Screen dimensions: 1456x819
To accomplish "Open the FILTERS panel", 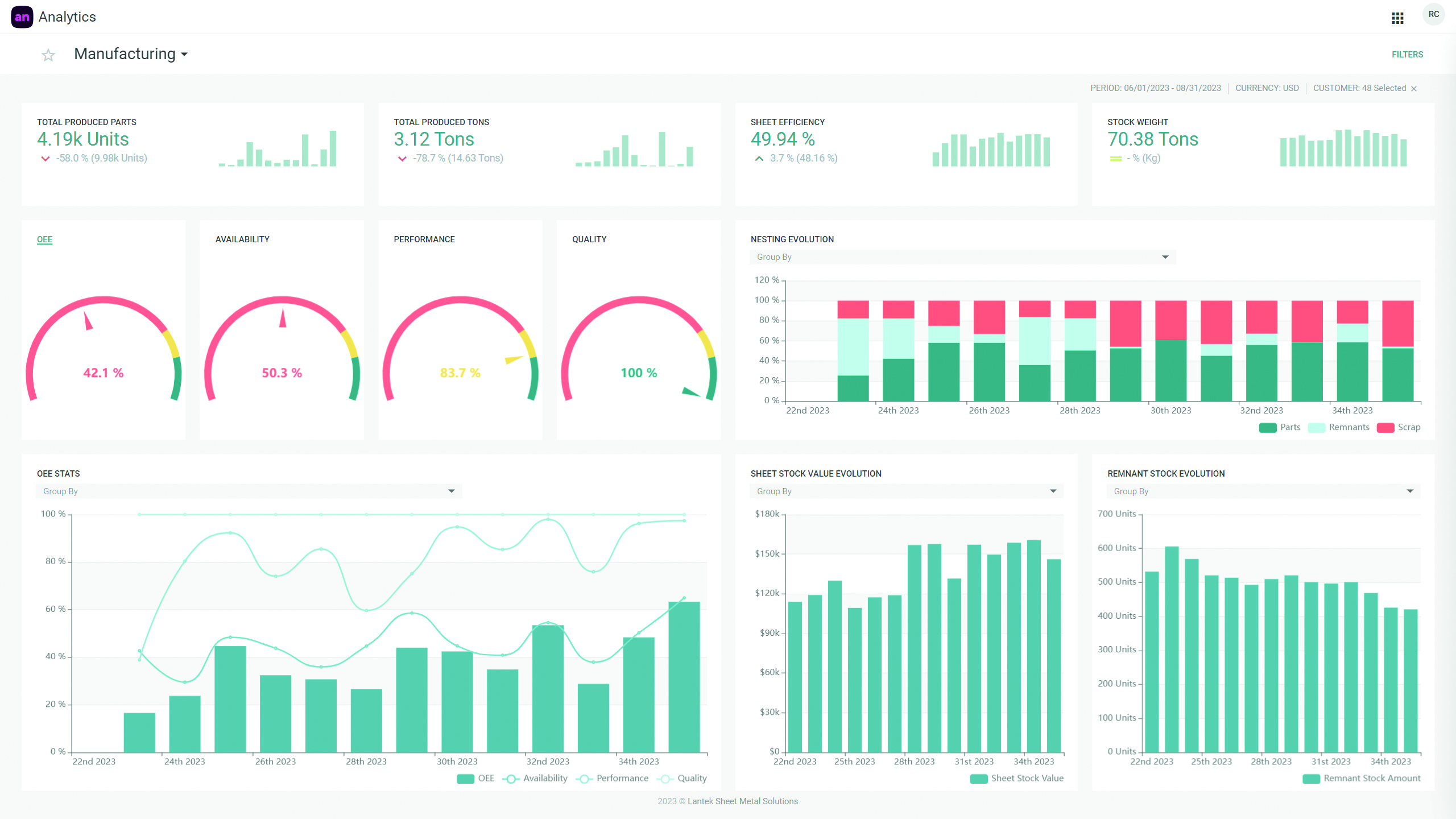I will coord(1407,55).
